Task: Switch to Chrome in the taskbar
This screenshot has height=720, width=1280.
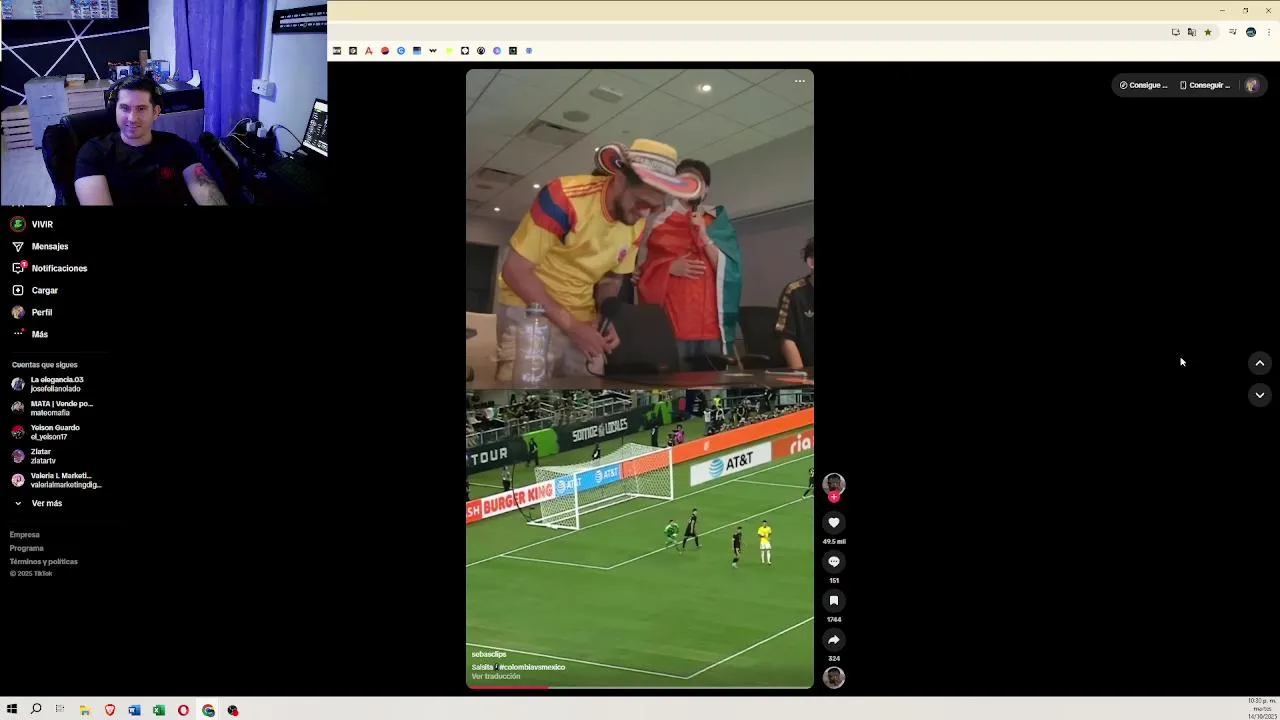Action: tap(208, 710)
